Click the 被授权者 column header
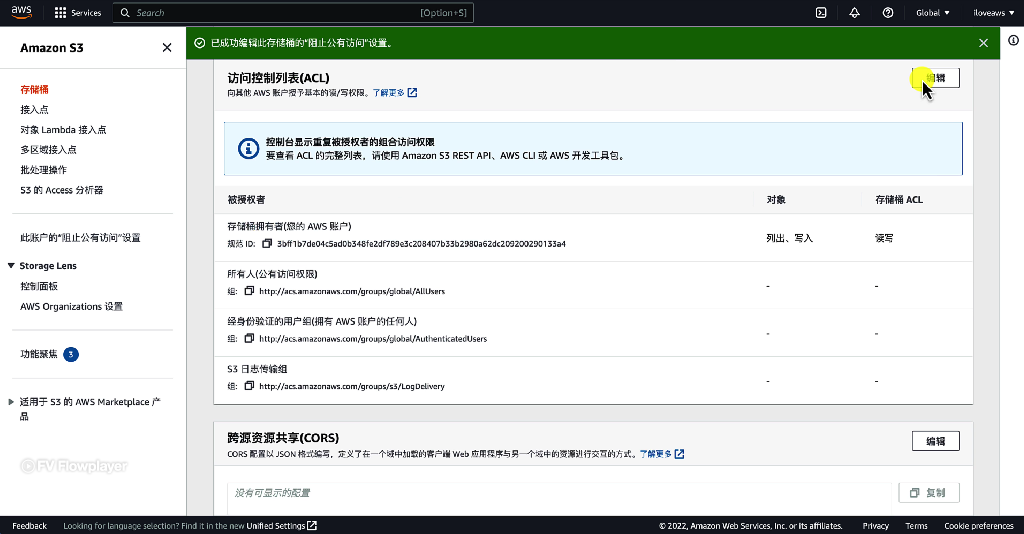The height and width of the screenshot is (534, 1024). click(246, 200)
